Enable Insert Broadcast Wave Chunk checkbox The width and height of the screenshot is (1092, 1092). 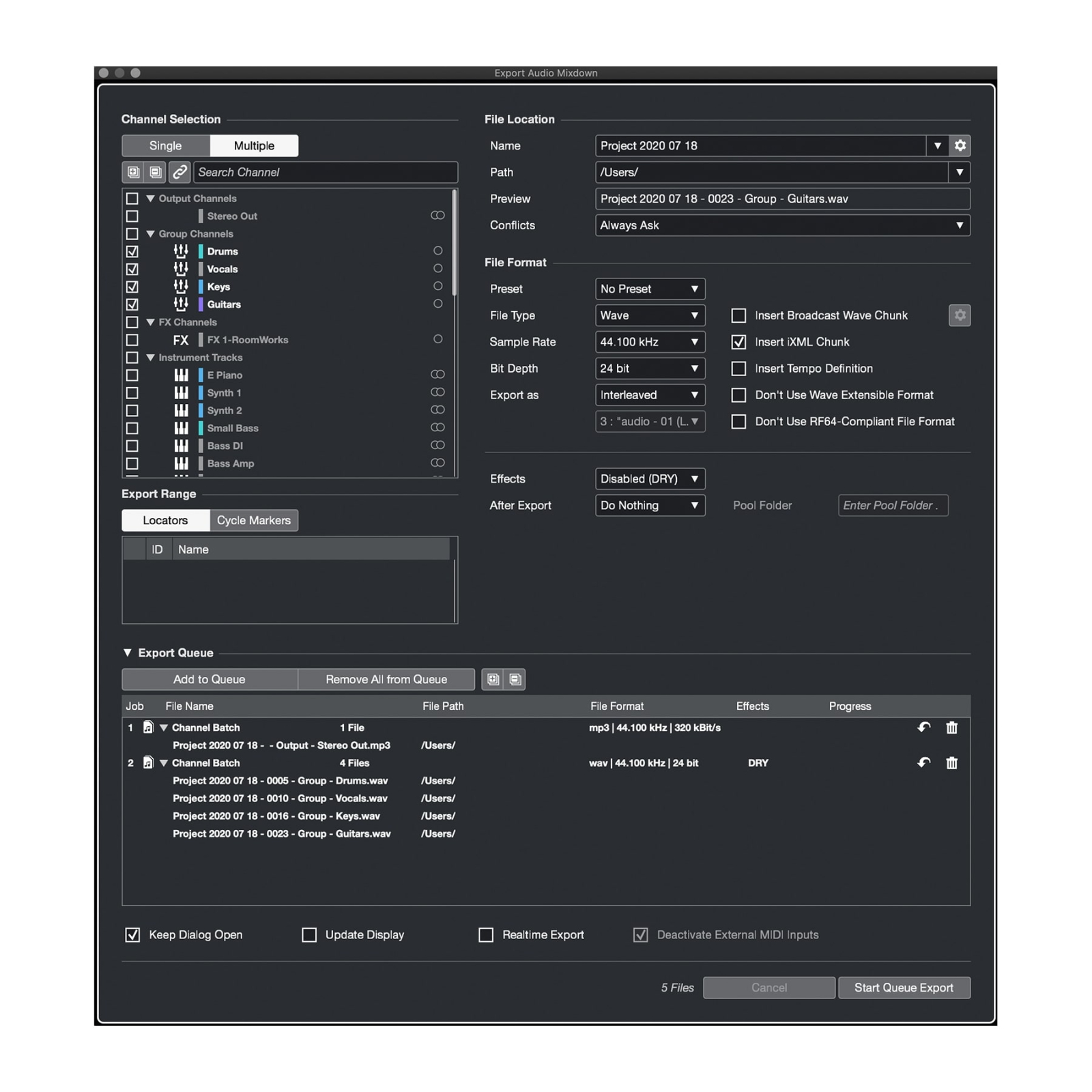point(738,315)
